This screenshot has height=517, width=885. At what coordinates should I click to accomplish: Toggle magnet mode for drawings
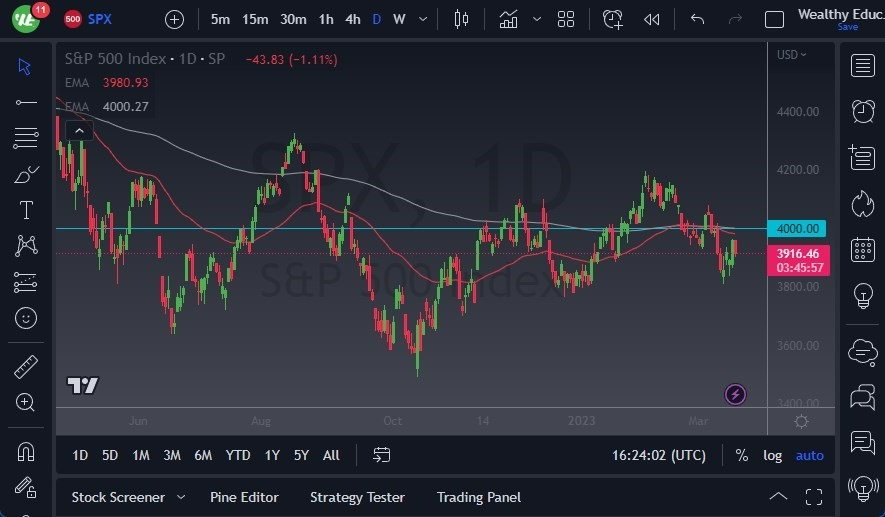pos(25,452)
